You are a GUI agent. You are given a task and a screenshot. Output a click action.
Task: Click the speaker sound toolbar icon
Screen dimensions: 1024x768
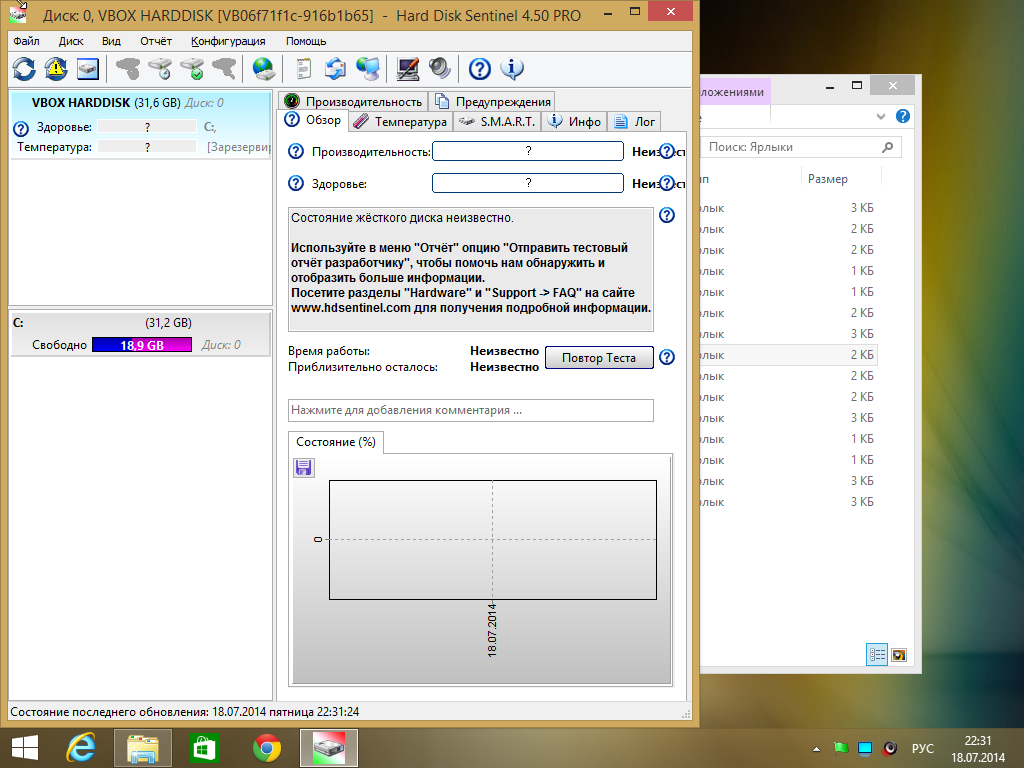pos(440,69)
